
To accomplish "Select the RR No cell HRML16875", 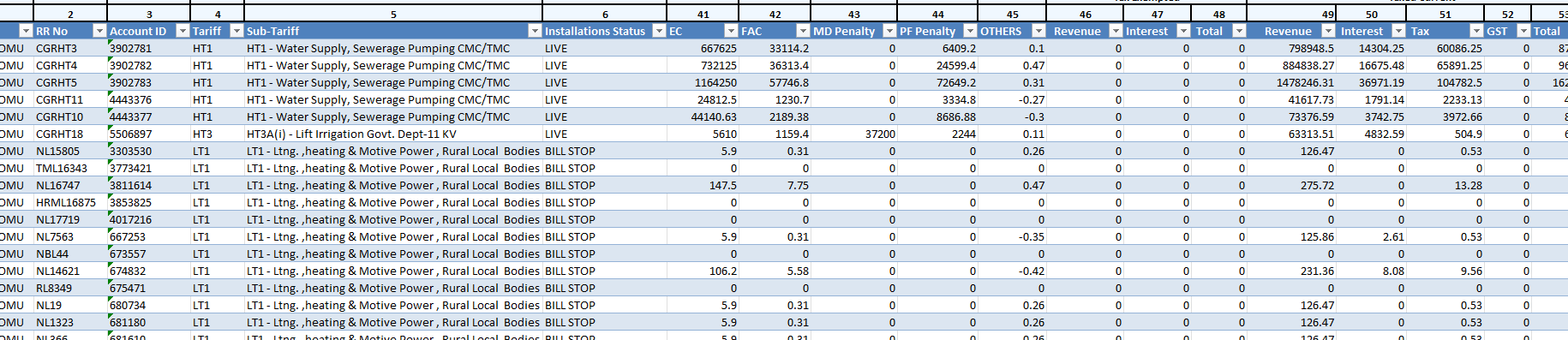I will pyautogui.click(x=70, y=202).
